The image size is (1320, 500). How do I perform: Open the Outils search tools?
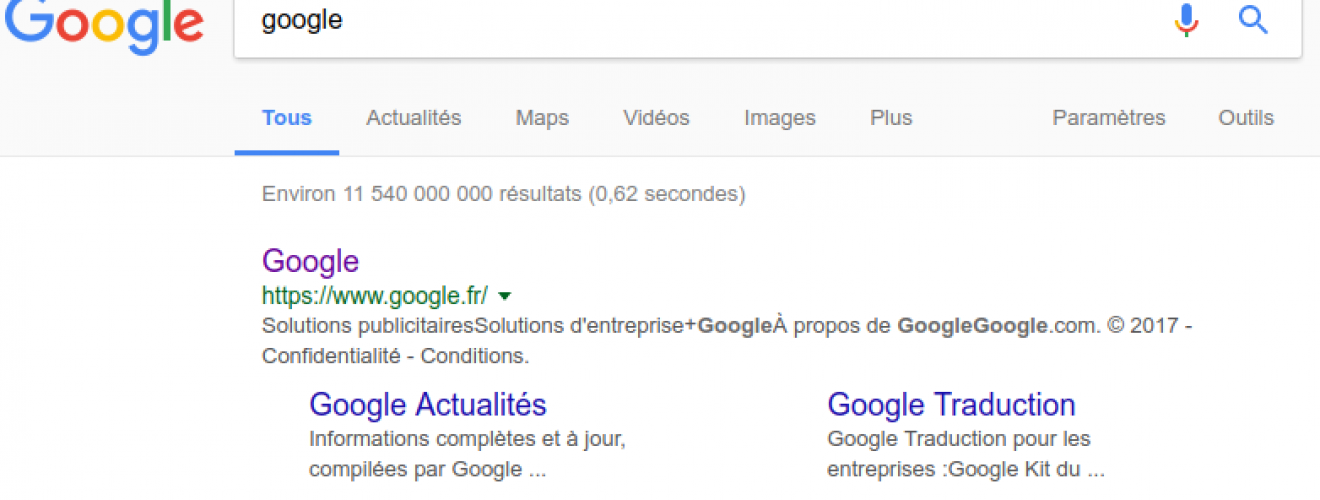pos(1246,118)
